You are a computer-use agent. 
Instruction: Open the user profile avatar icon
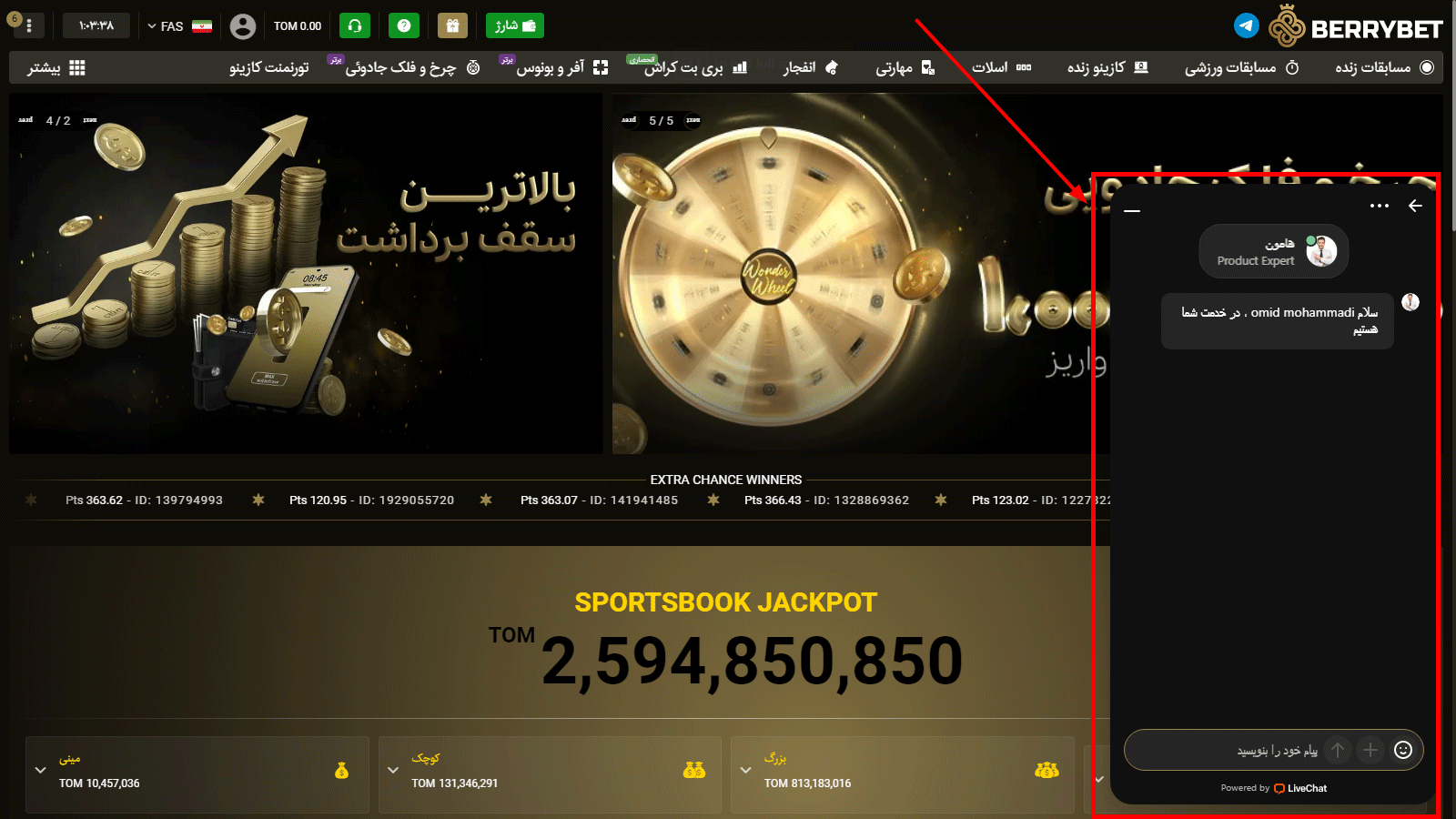(x=243, y=25)
